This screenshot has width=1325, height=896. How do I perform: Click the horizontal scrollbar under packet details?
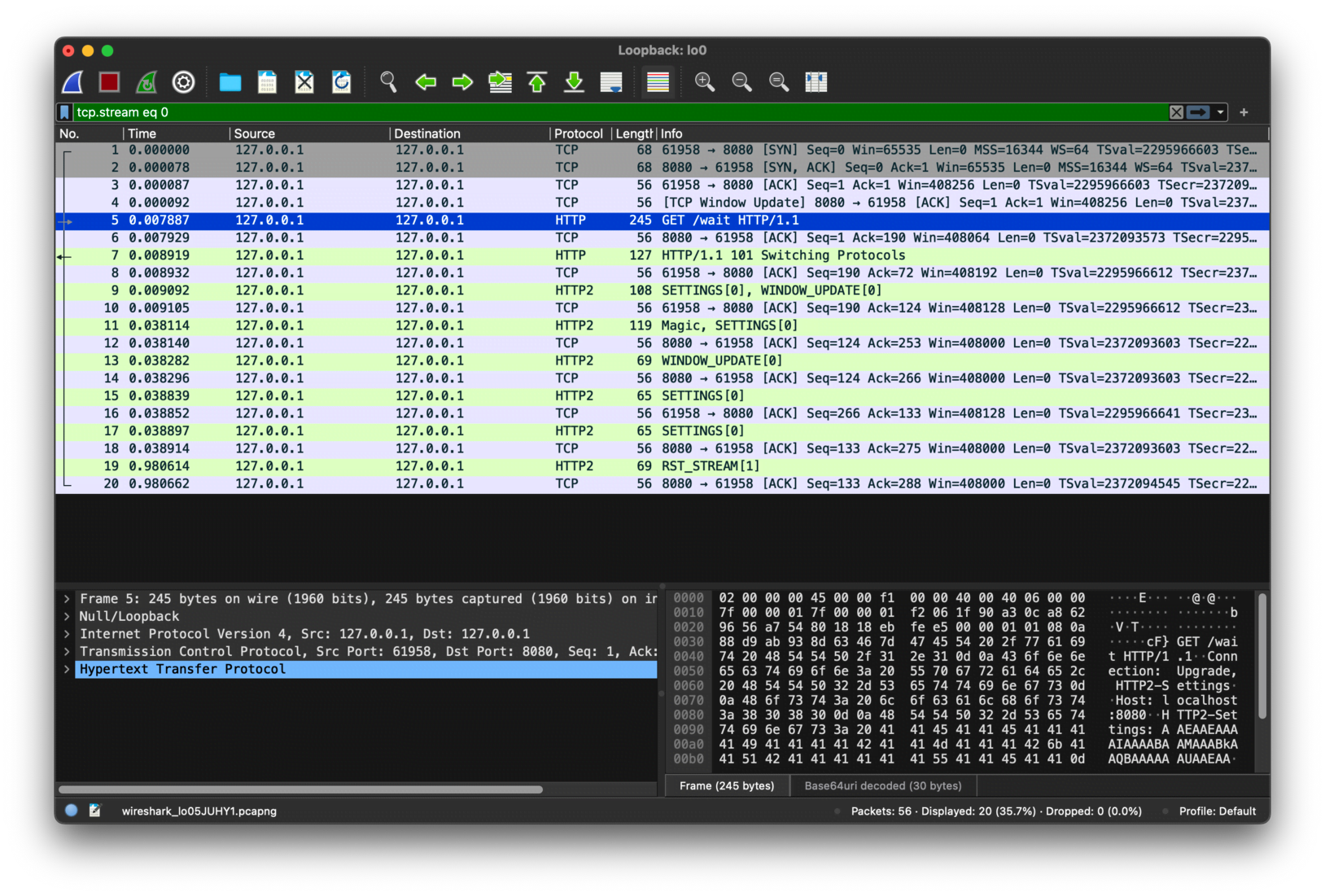tap(300, 789)
